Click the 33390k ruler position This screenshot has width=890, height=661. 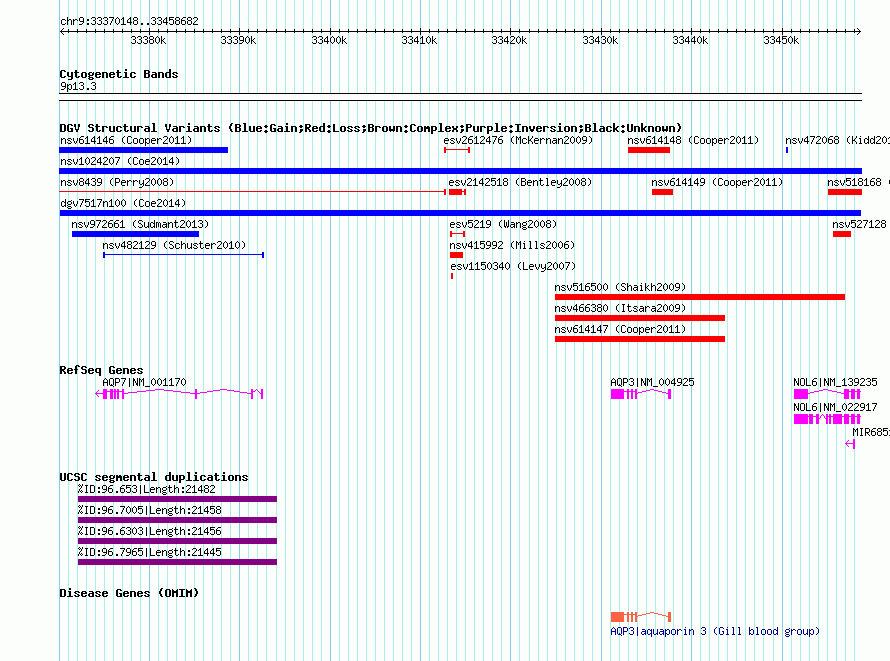[x=238, y=40]
